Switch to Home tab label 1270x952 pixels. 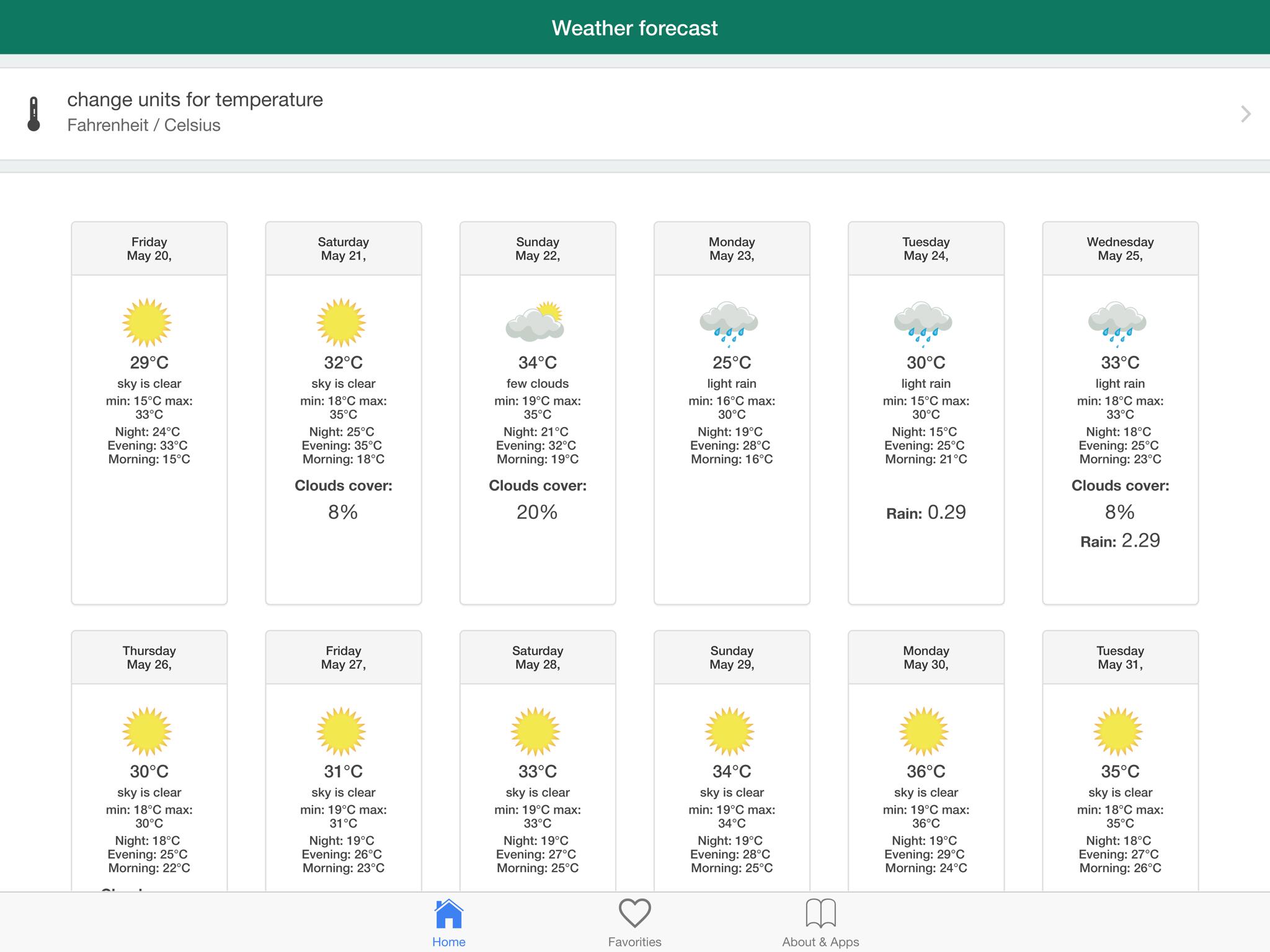tap(449, 942)
